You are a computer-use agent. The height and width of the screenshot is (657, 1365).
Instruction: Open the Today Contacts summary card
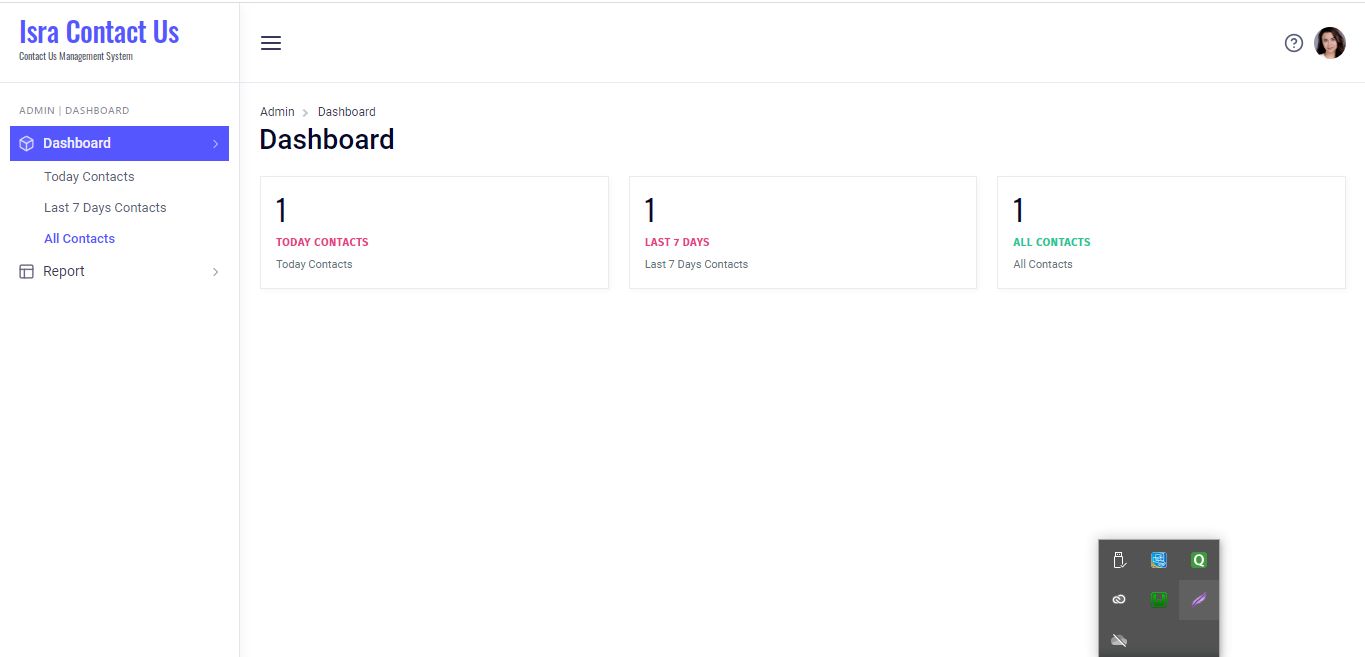coord(434,233)
